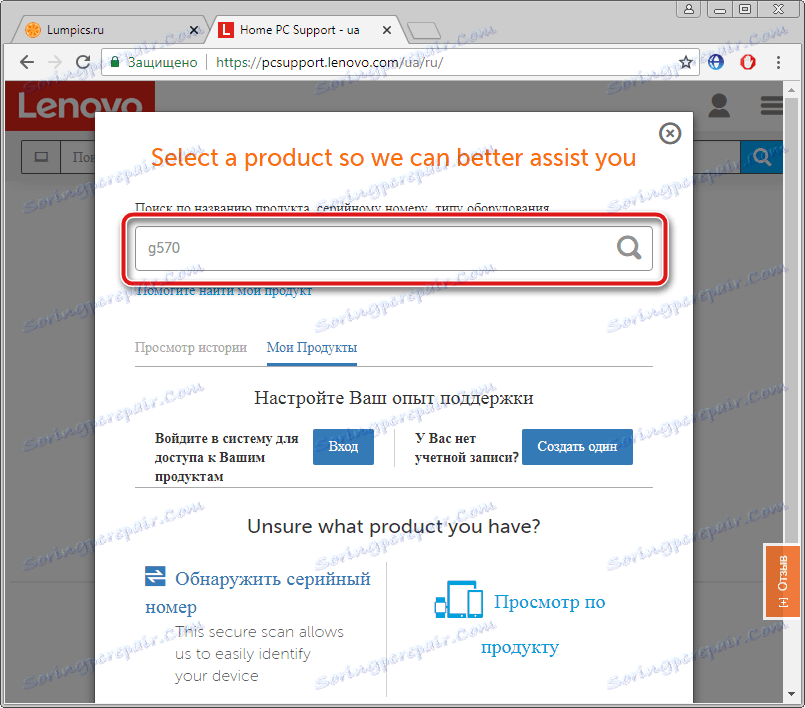Click the blue globe translator extension icon
Viewport: 805px width, 708px height.
tap(715, 62)
